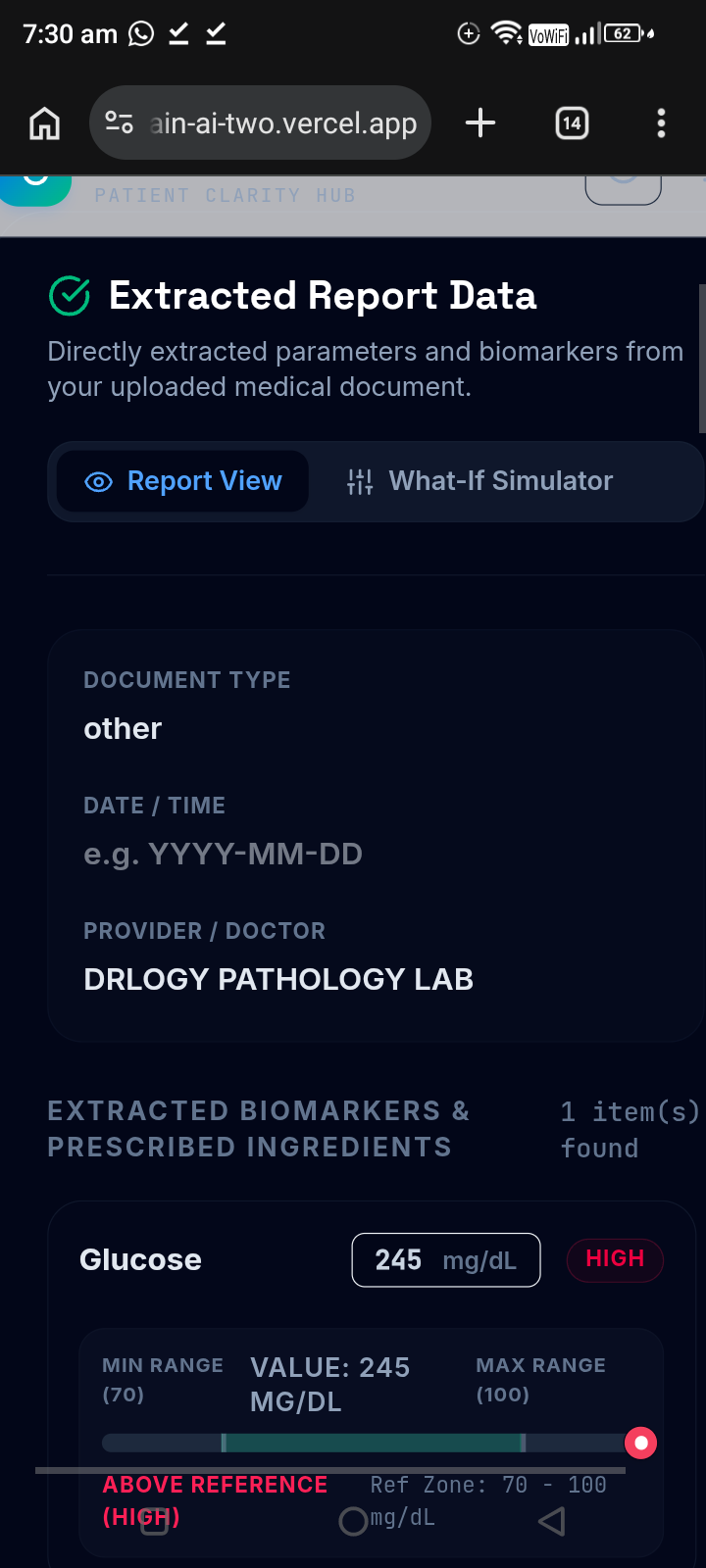Tap the address bar URL text
Image resolution: width=706 pixels, height=1568 pixels.
point(283,123)
